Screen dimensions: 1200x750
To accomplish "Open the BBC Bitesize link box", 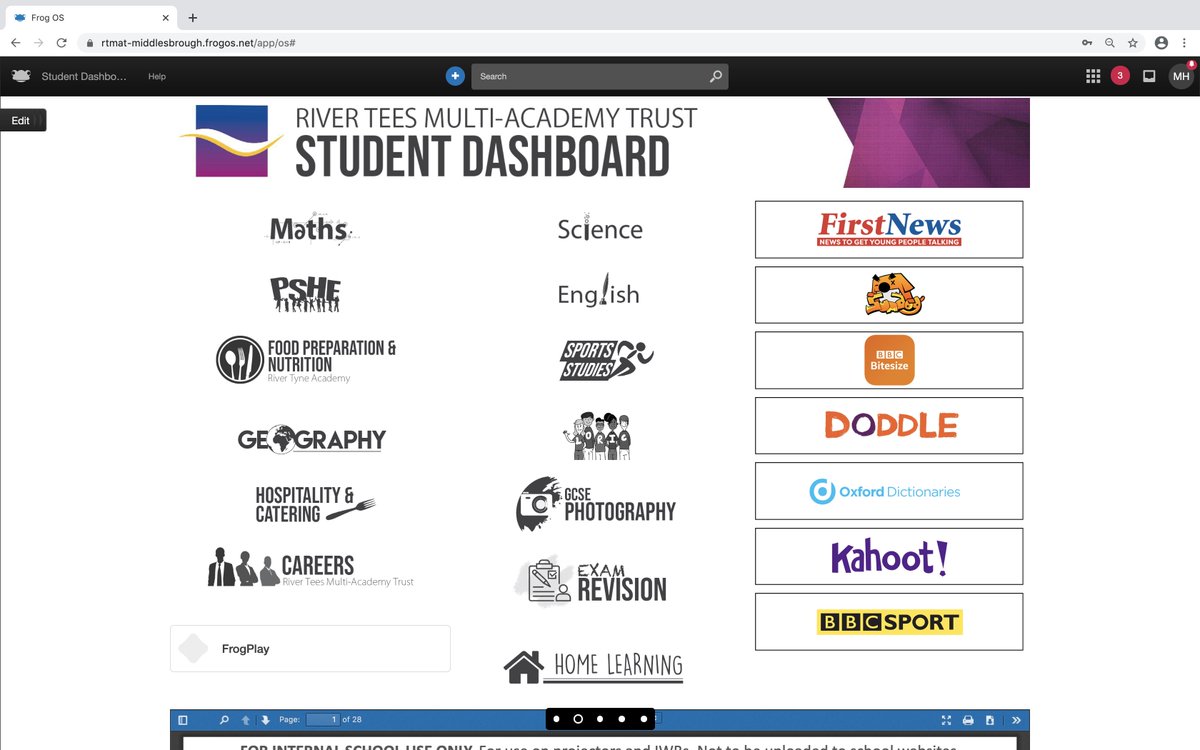I will point(889,360).
